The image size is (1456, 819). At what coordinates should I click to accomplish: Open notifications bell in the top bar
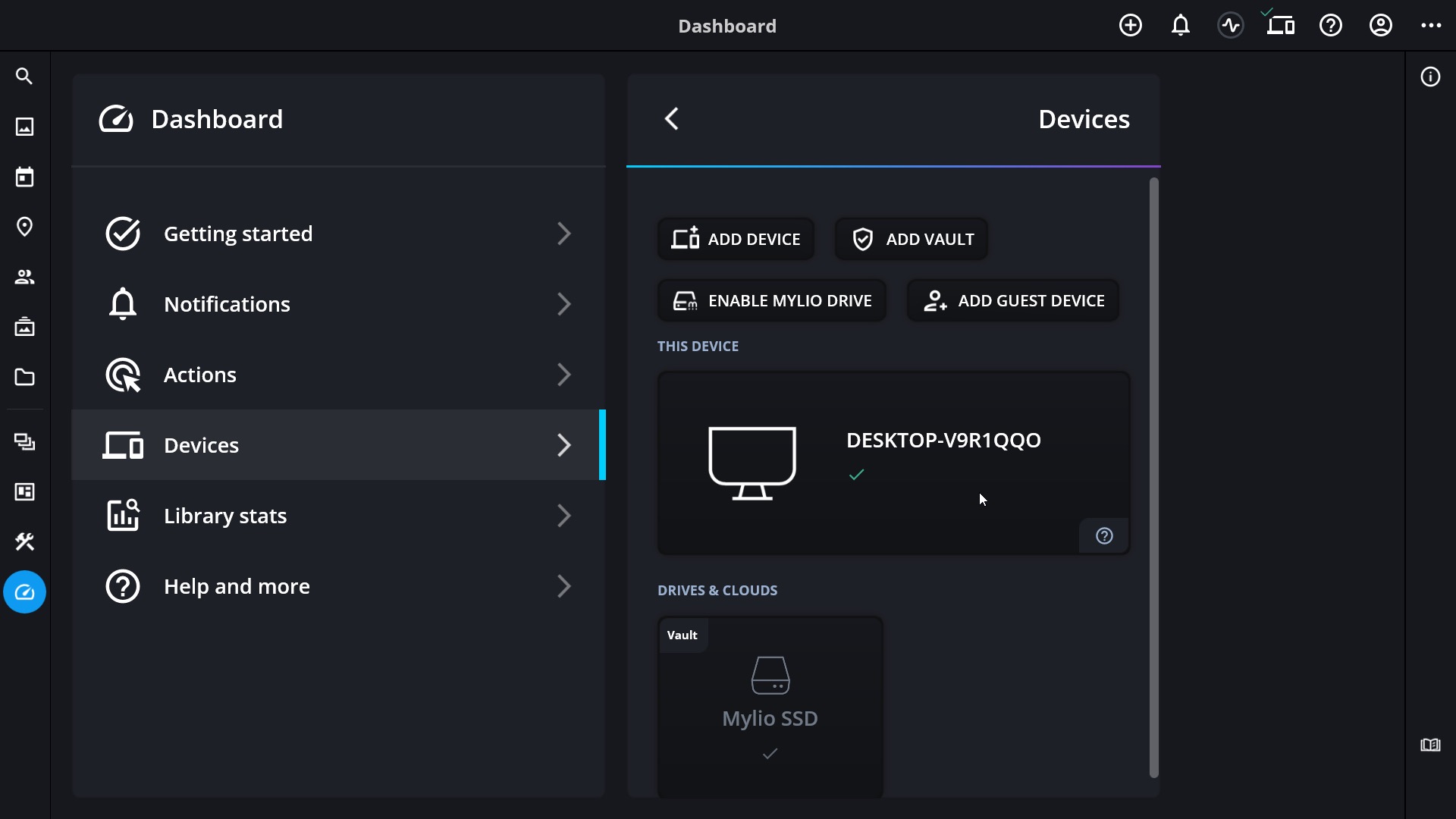pos(1180,26)
